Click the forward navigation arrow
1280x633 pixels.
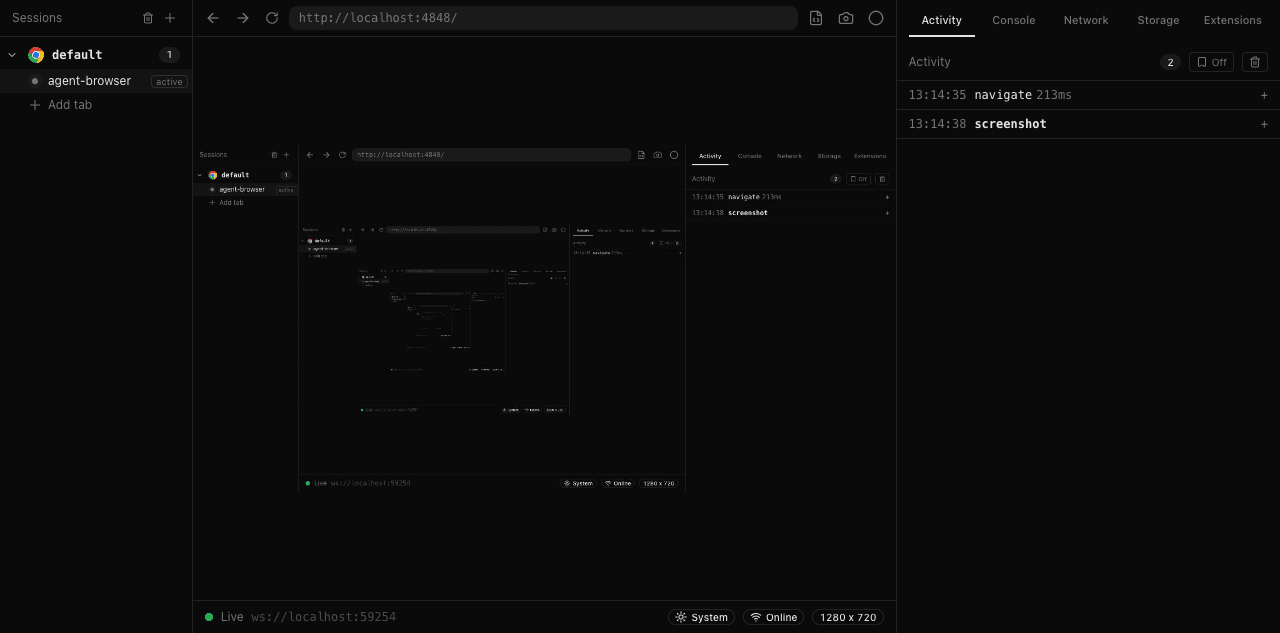(x=242, y=17)
